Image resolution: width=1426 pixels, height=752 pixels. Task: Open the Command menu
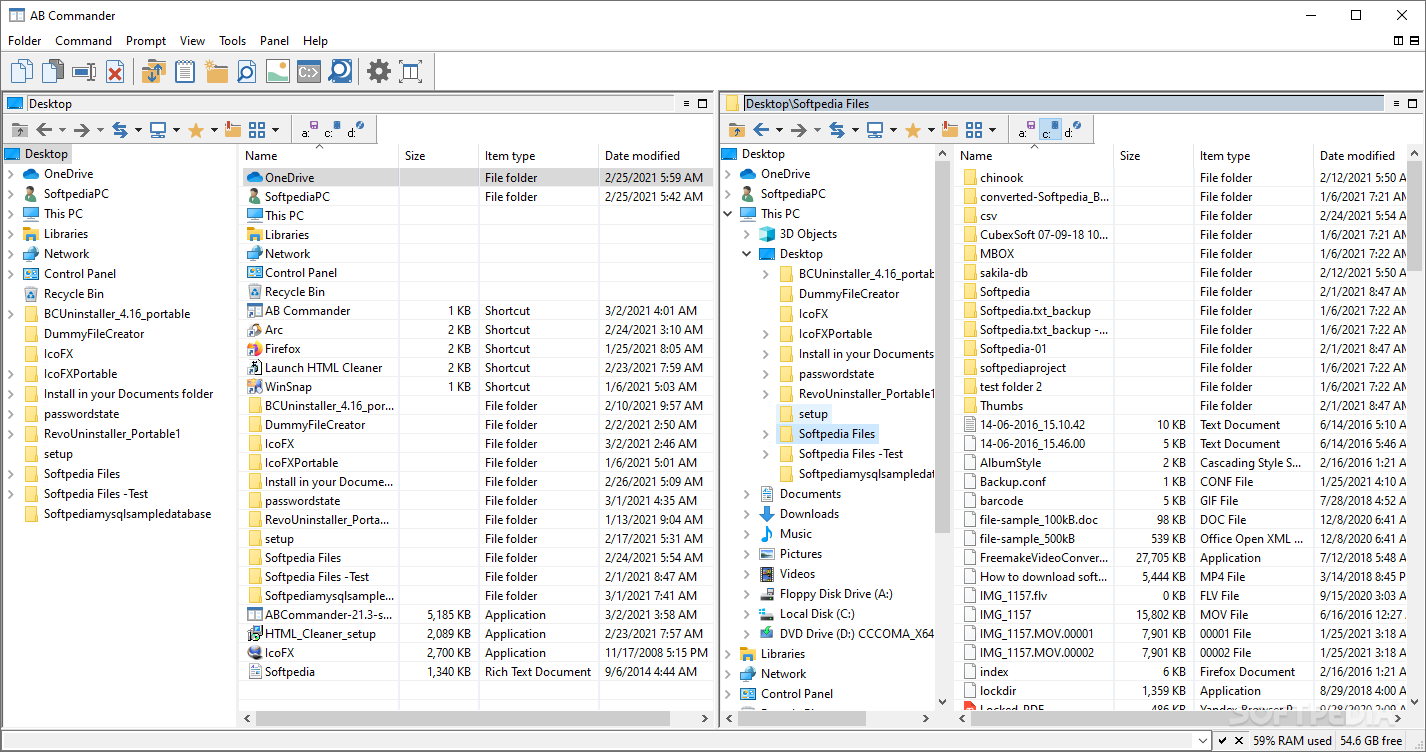(x=83, y=41)
